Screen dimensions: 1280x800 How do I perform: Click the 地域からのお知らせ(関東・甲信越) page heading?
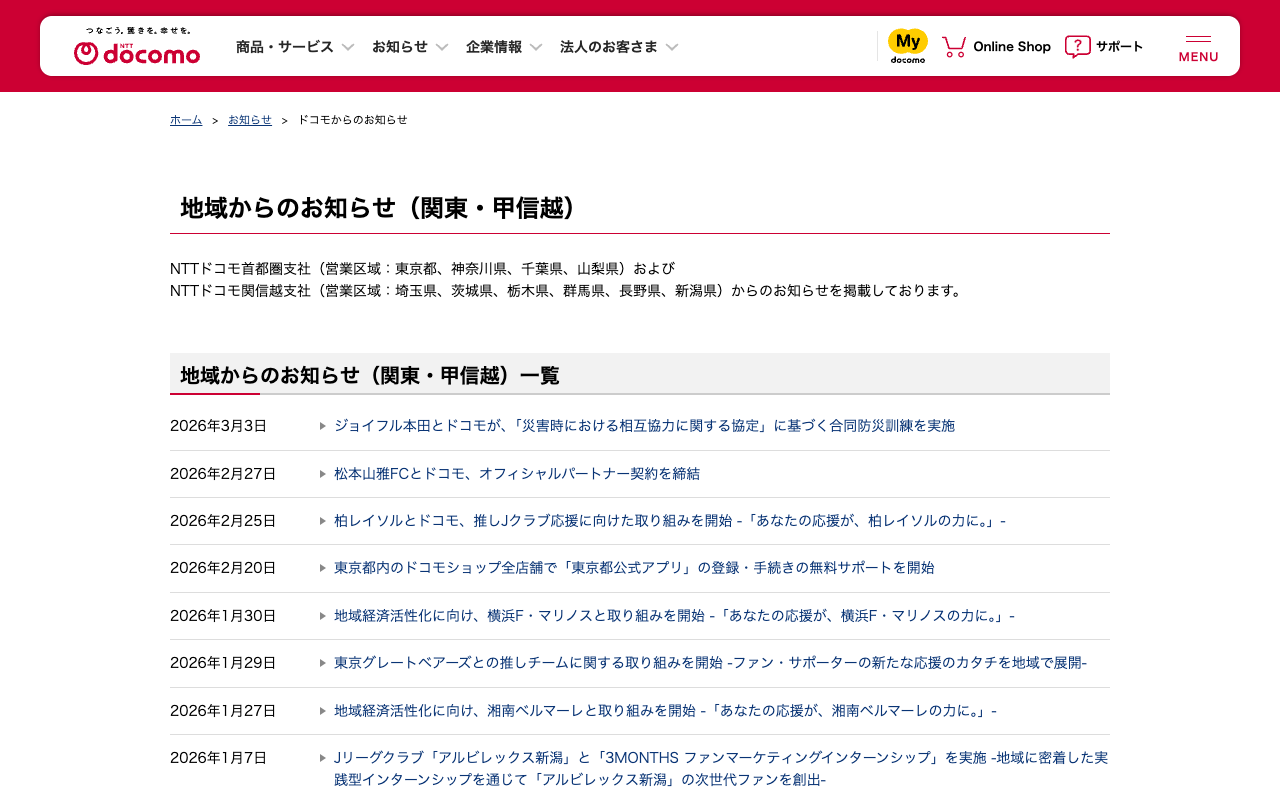[x=380, y=208]
